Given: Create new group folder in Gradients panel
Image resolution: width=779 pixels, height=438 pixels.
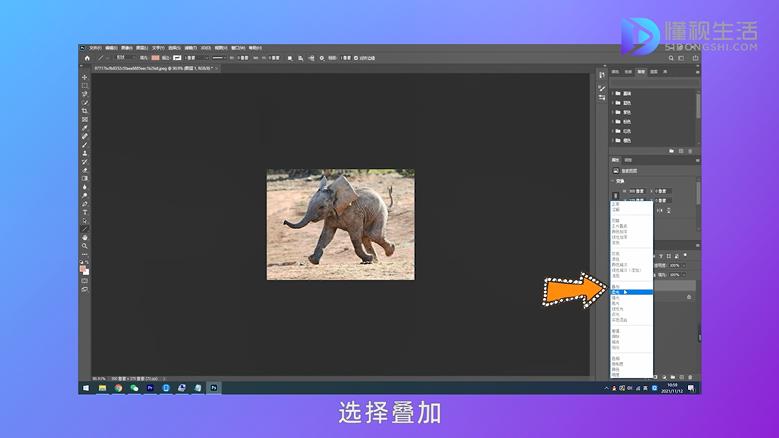Looking at the screenshot, I should tap(671, 151).
